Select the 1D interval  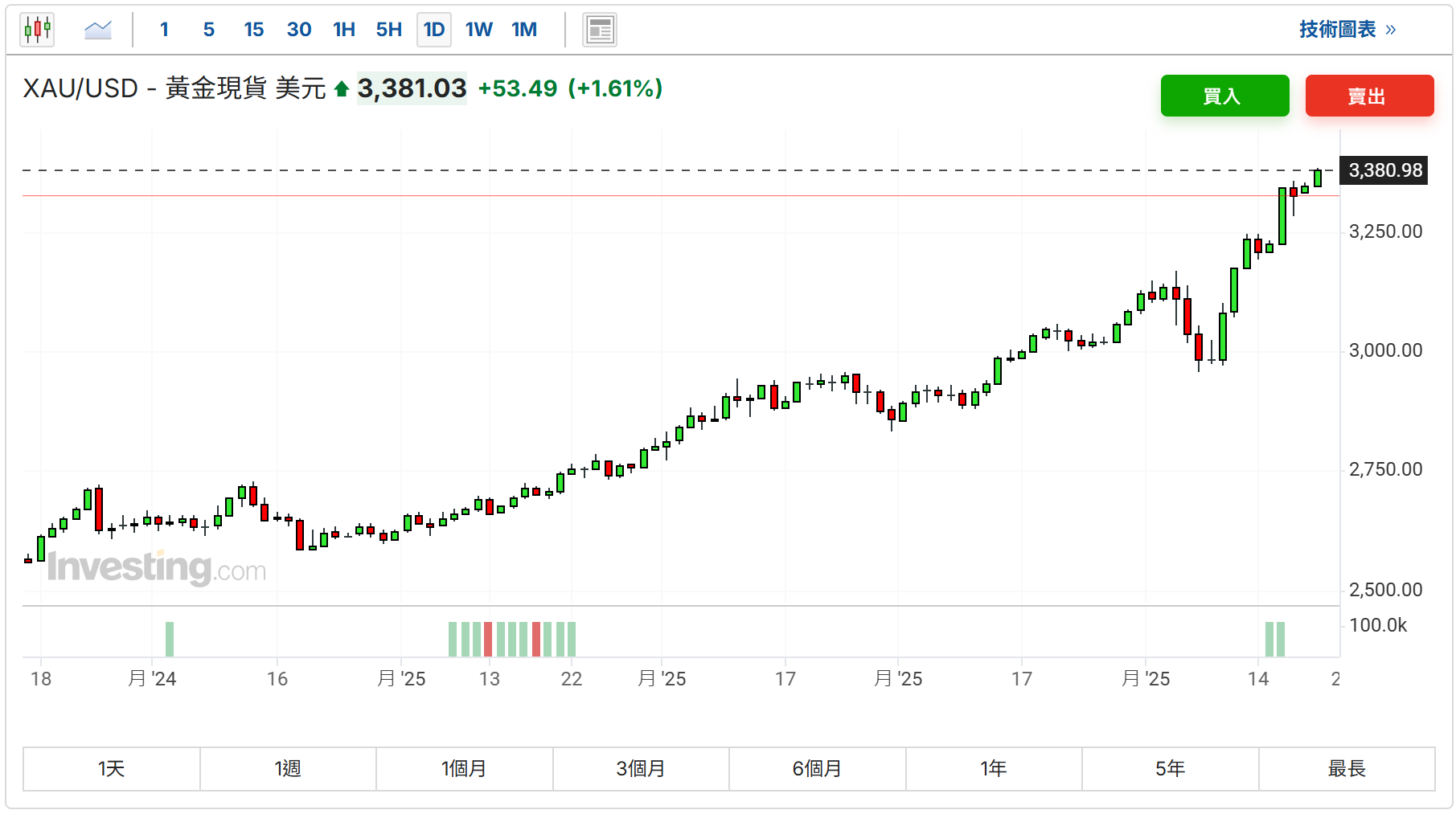point(434,30)
